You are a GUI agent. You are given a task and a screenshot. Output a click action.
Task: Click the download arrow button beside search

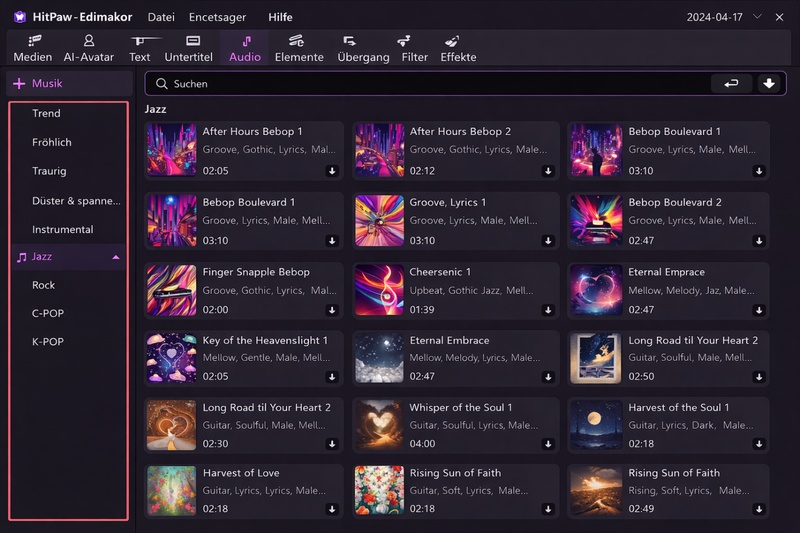click(x=768, y=84)
